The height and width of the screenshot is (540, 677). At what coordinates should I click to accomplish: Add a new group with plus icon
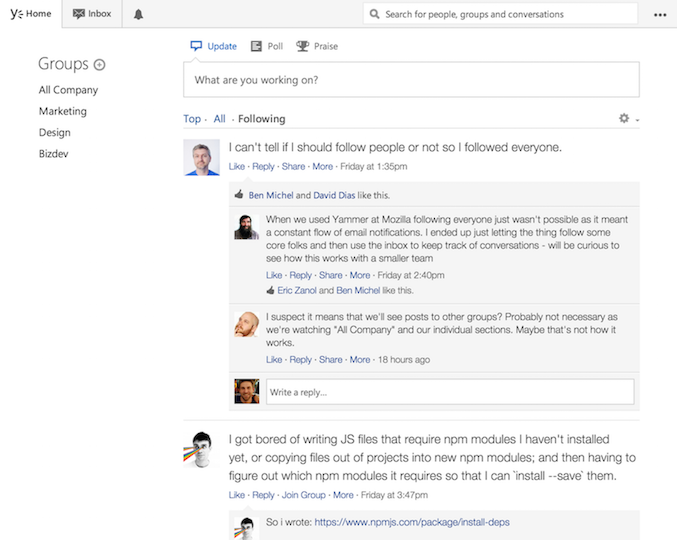pos(100,65)
